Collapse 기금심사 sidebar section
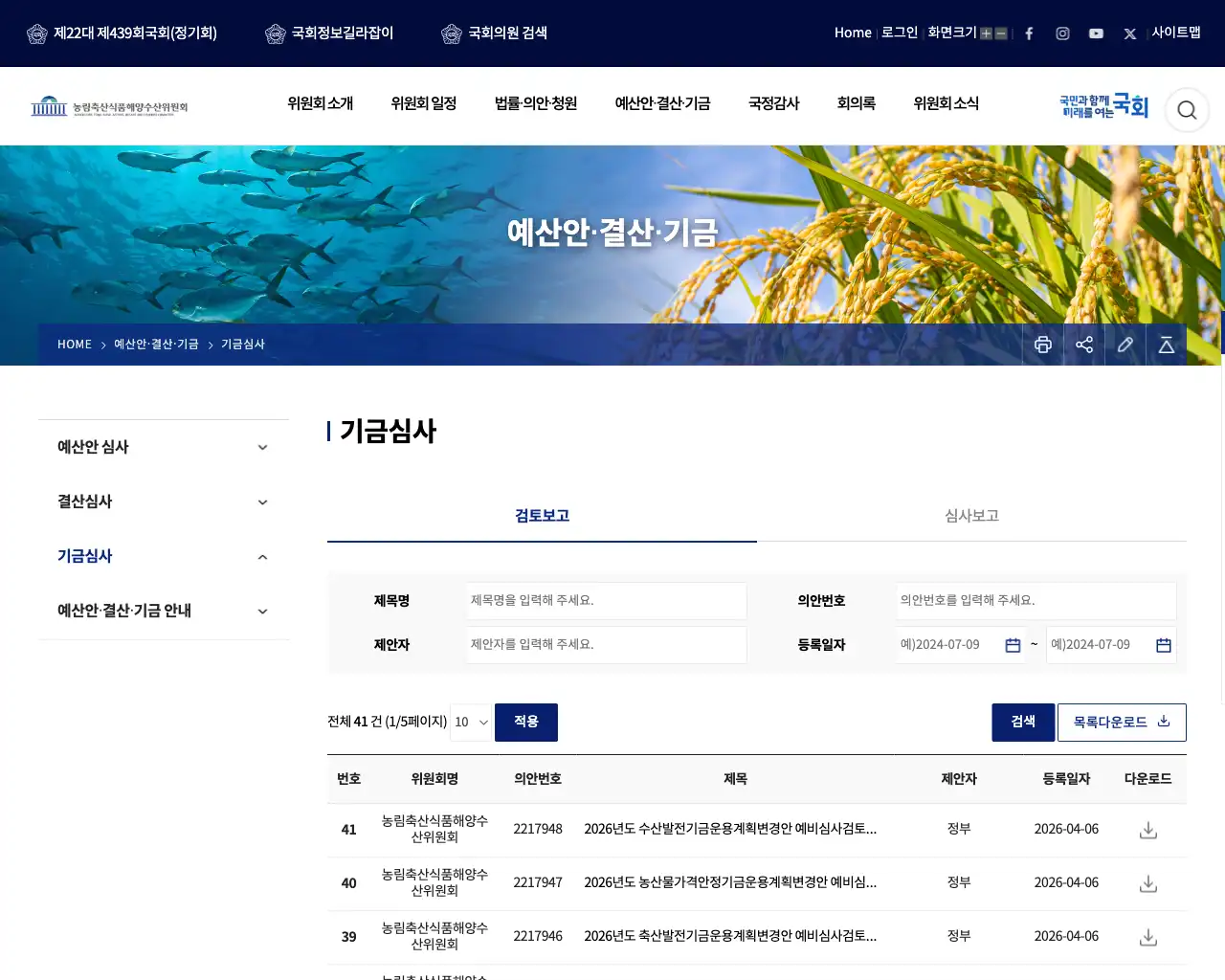Viewport: 1225px width, 980px height. (164, 556)
